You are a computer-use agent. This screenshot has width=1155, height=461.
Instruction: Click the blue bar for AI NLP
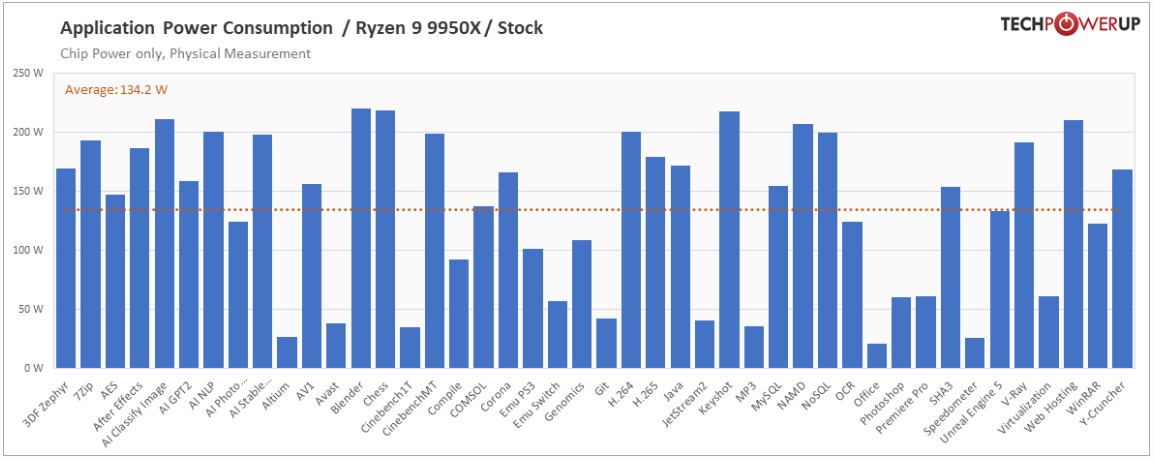coord(213,250)
